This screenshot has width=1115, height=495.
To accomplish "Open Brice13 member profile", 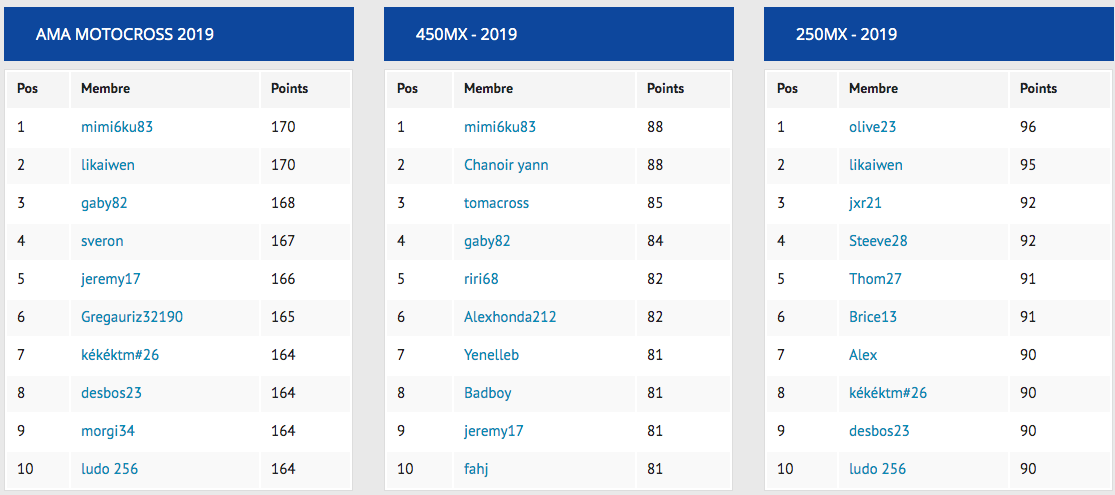I will pos(873,317).
